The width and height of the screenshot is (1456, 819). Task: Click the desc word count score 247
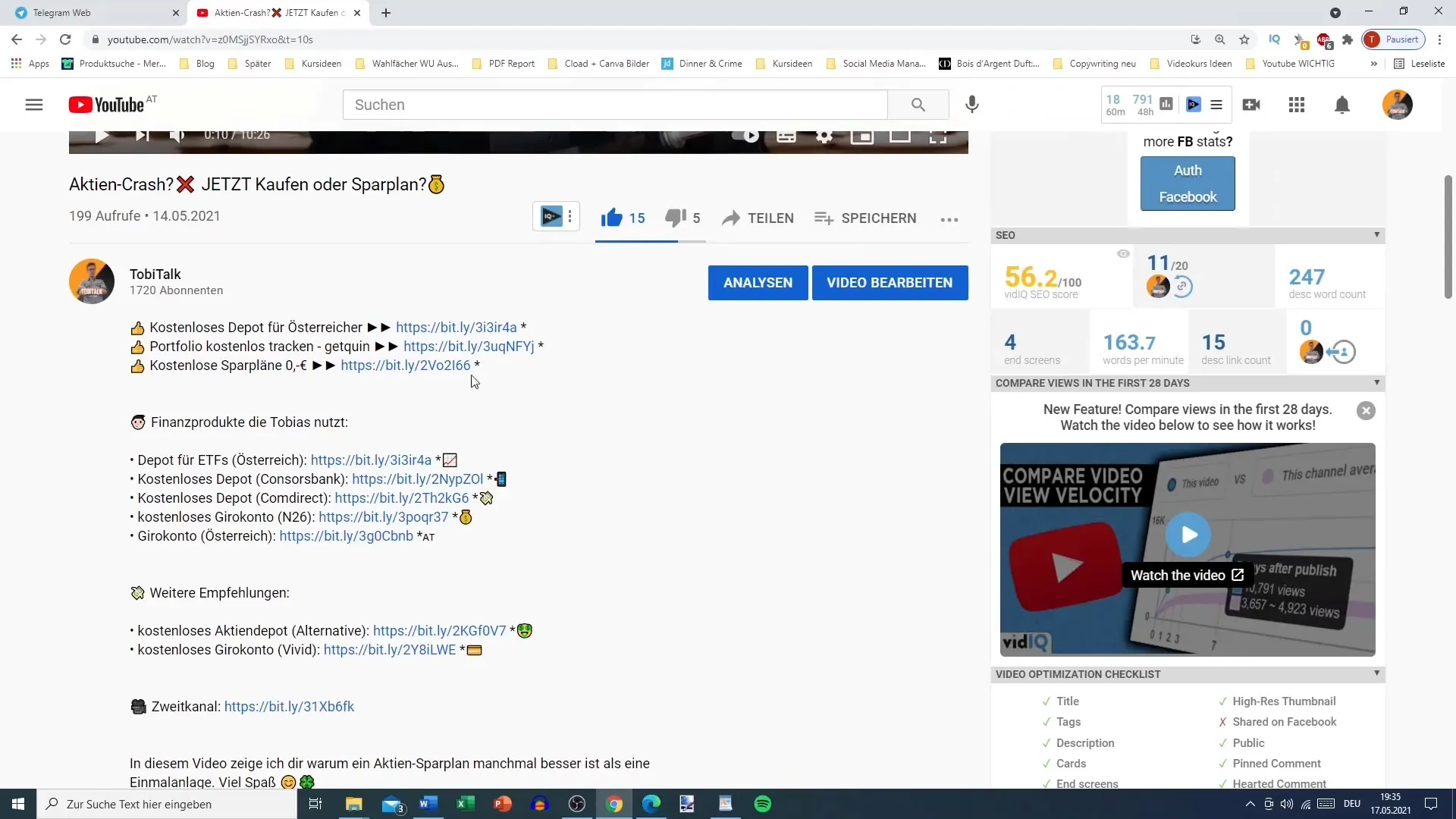coord(1307,277)
